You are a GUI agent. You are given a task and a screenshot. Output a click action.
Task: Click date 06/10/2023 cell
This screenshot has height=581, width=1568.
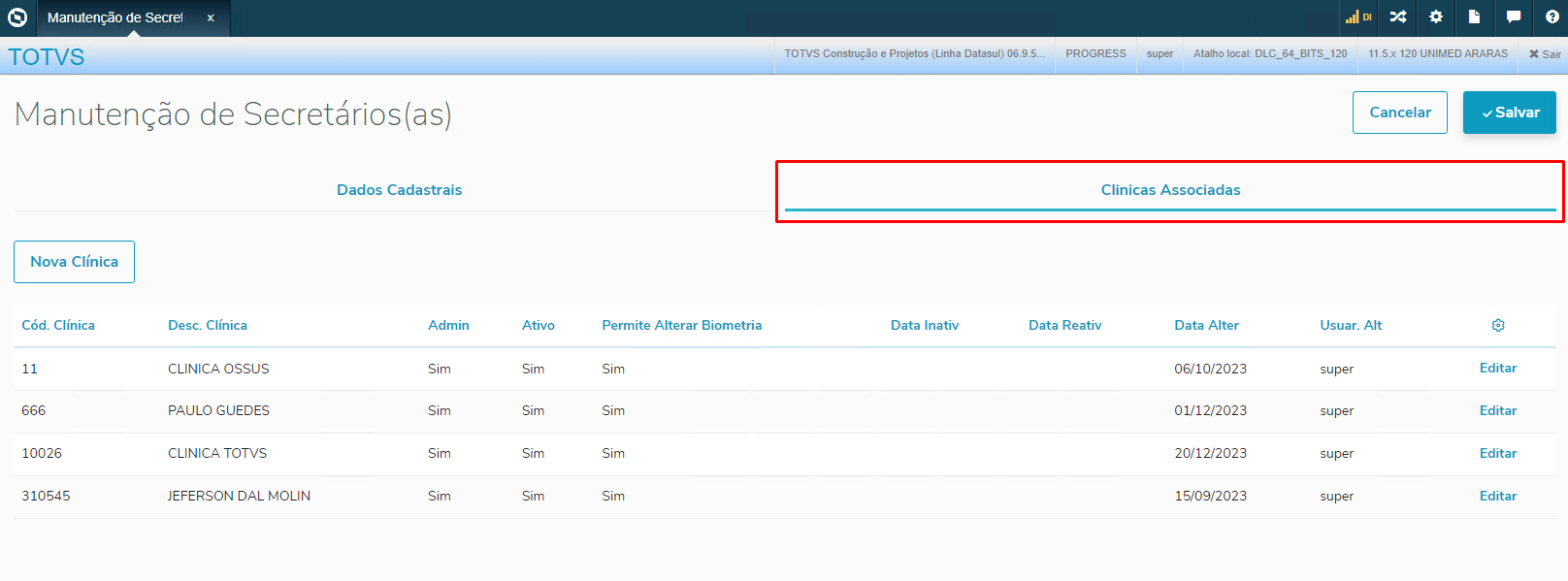click(1210, 370)
